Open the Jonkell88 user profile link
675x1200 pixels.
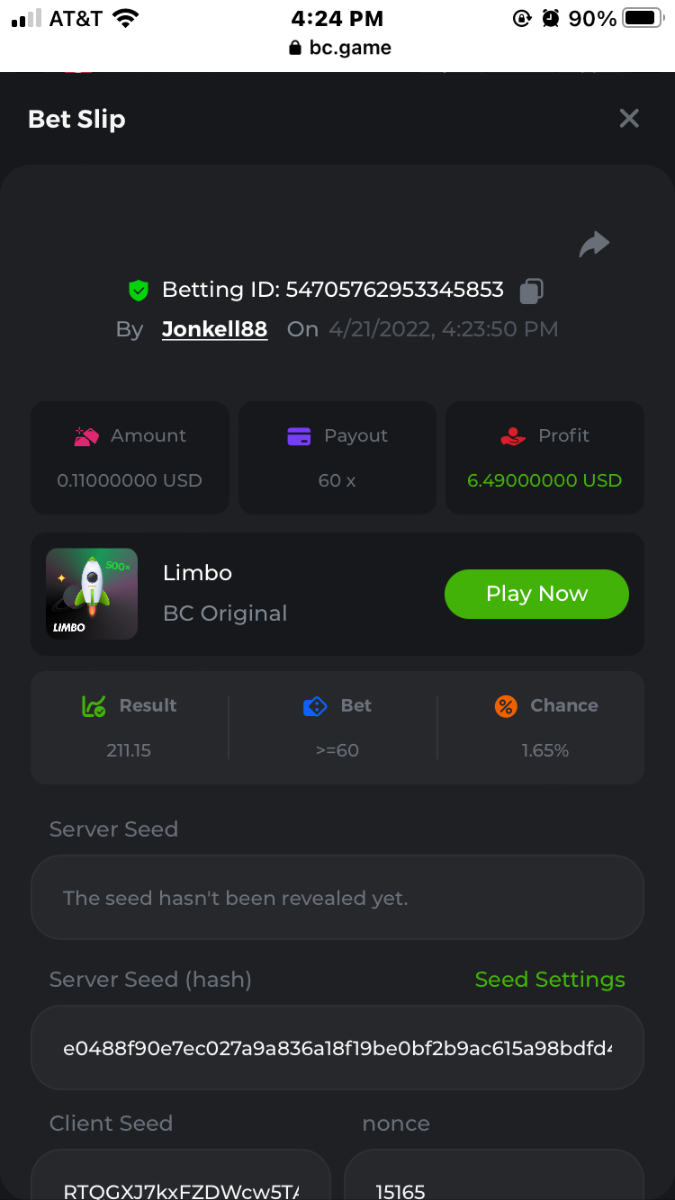214,329
